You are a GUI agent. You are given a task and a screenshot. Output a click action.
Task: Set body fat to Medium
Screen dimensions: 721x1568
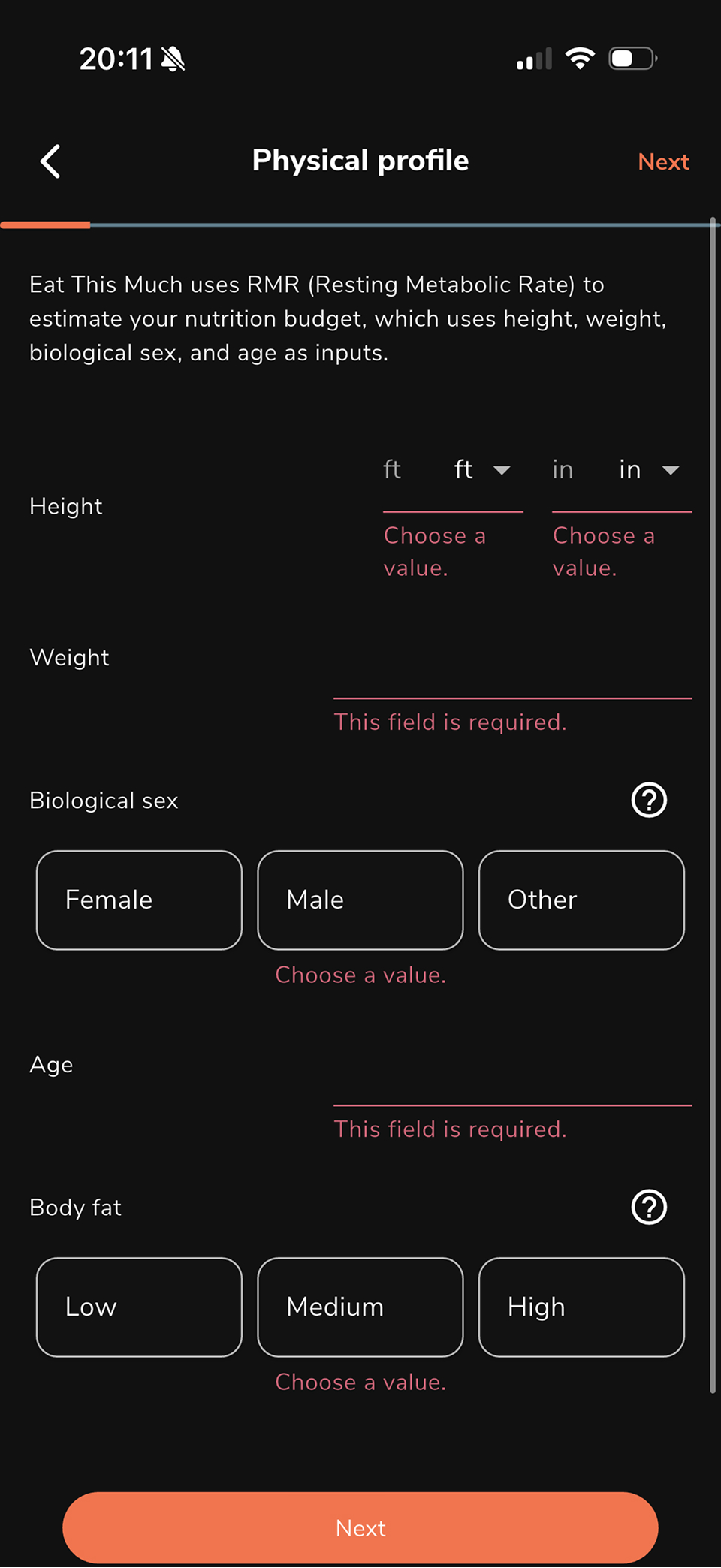[x=360, y=1307]
